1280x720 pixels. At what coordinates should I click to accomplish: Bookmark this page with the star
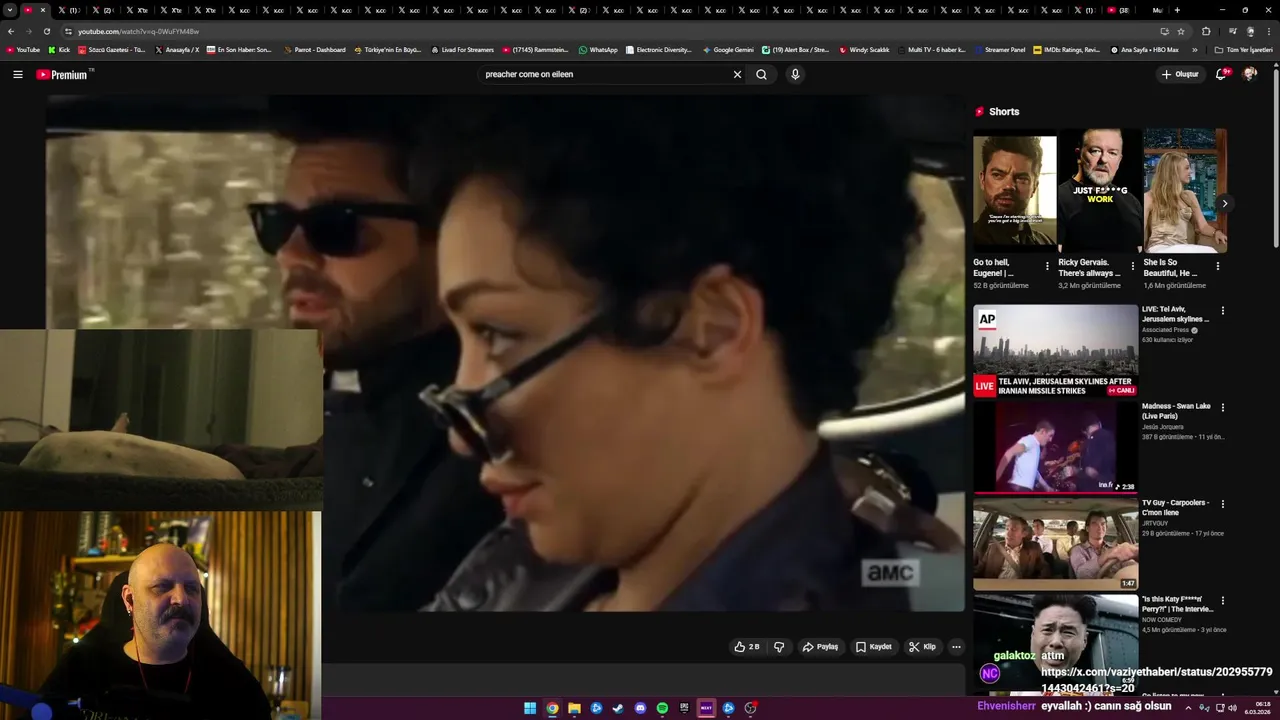pos(1181,31)
